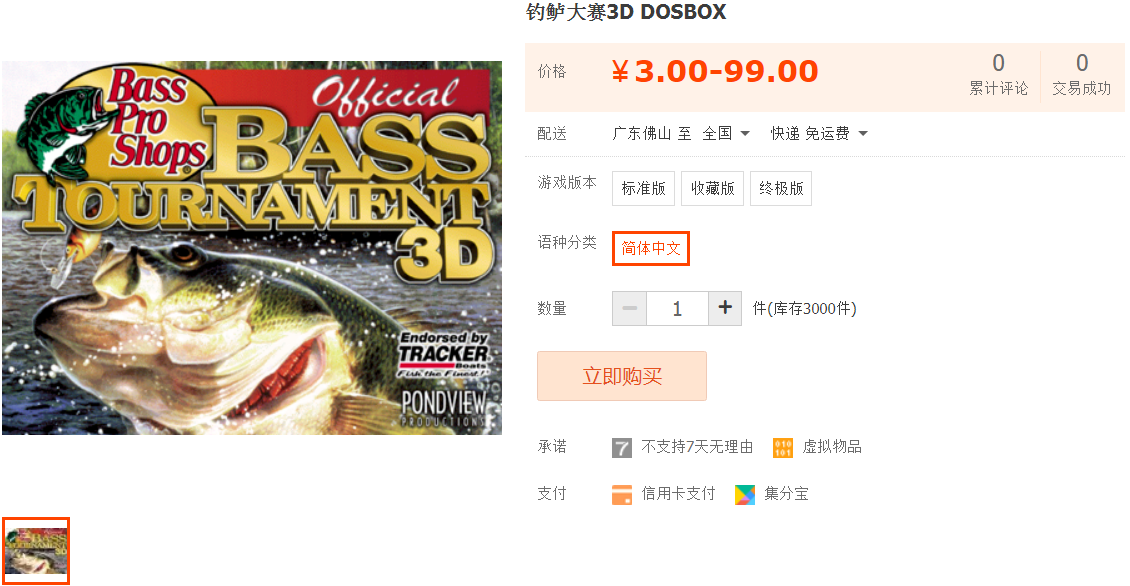The image size is (1130, 586).
Task: Open the 快递 免运费 shipping dropdown
Action: click(819, 133)
